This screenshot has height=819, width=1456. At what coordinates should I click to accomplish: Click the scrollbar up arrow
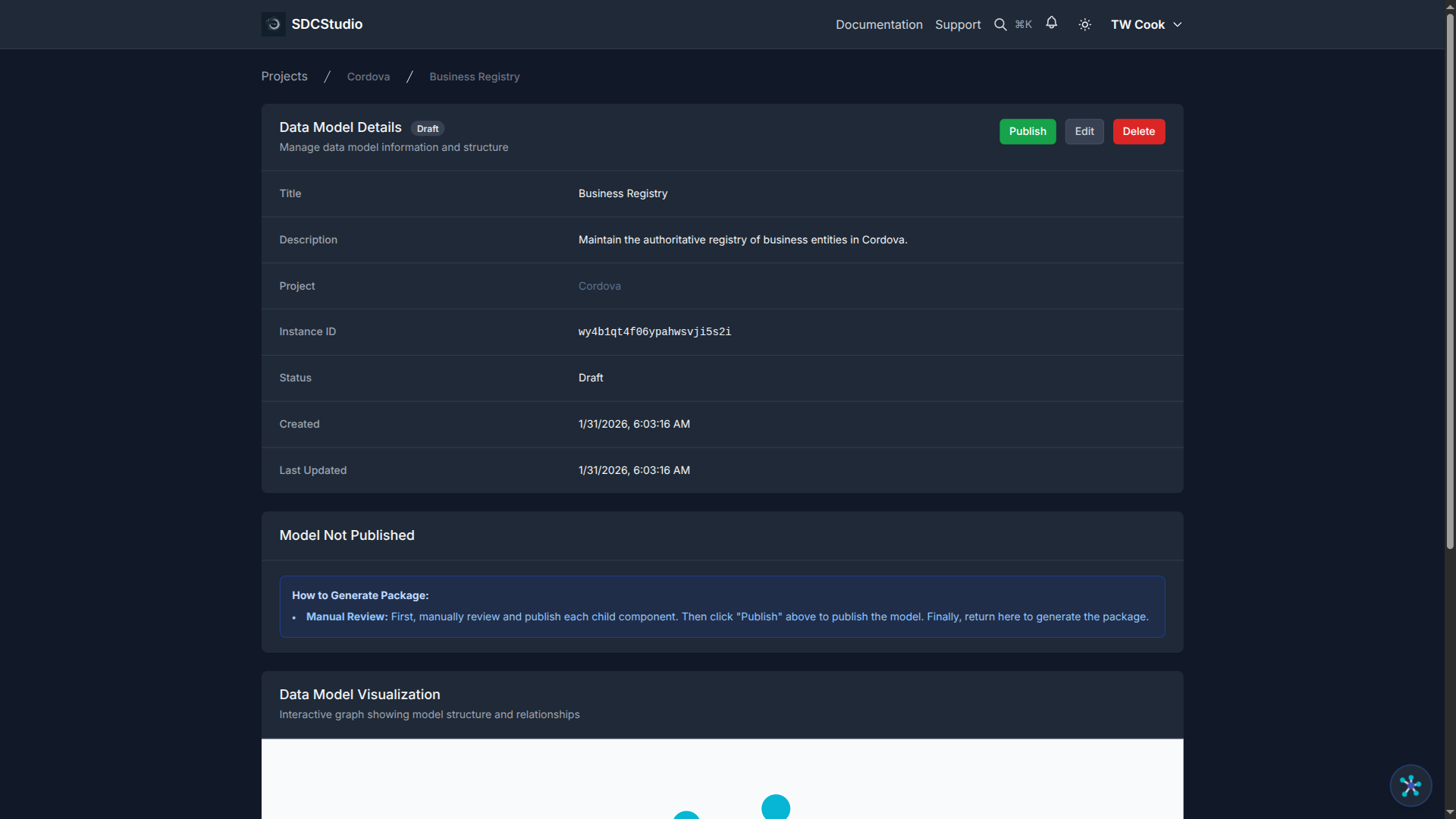(1449, 6)
